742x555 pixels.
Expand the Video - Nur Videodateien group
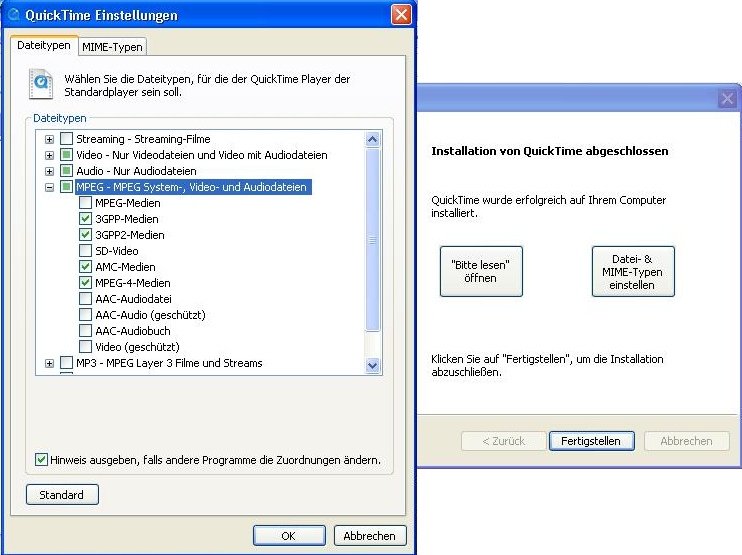tap(49, 155)
